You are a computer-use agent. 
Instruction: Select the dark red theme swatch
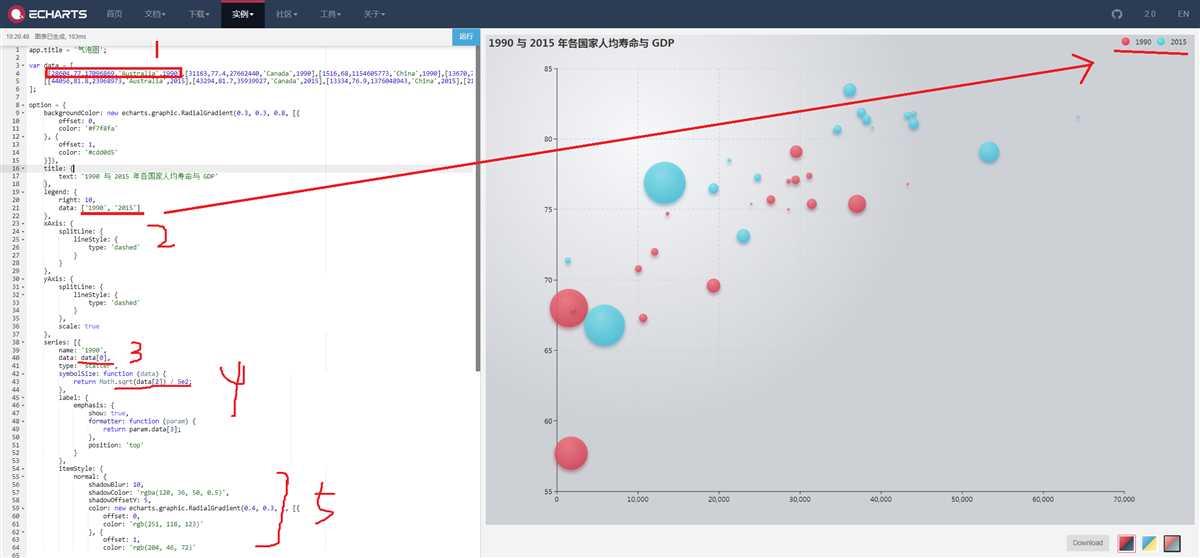tap(1127, 543)
